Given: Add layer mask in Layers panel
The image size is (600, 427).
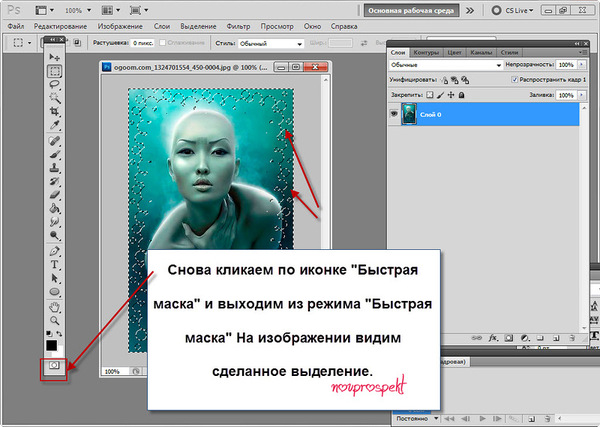Looking at the screenshot, I should [x=509, y=338].
